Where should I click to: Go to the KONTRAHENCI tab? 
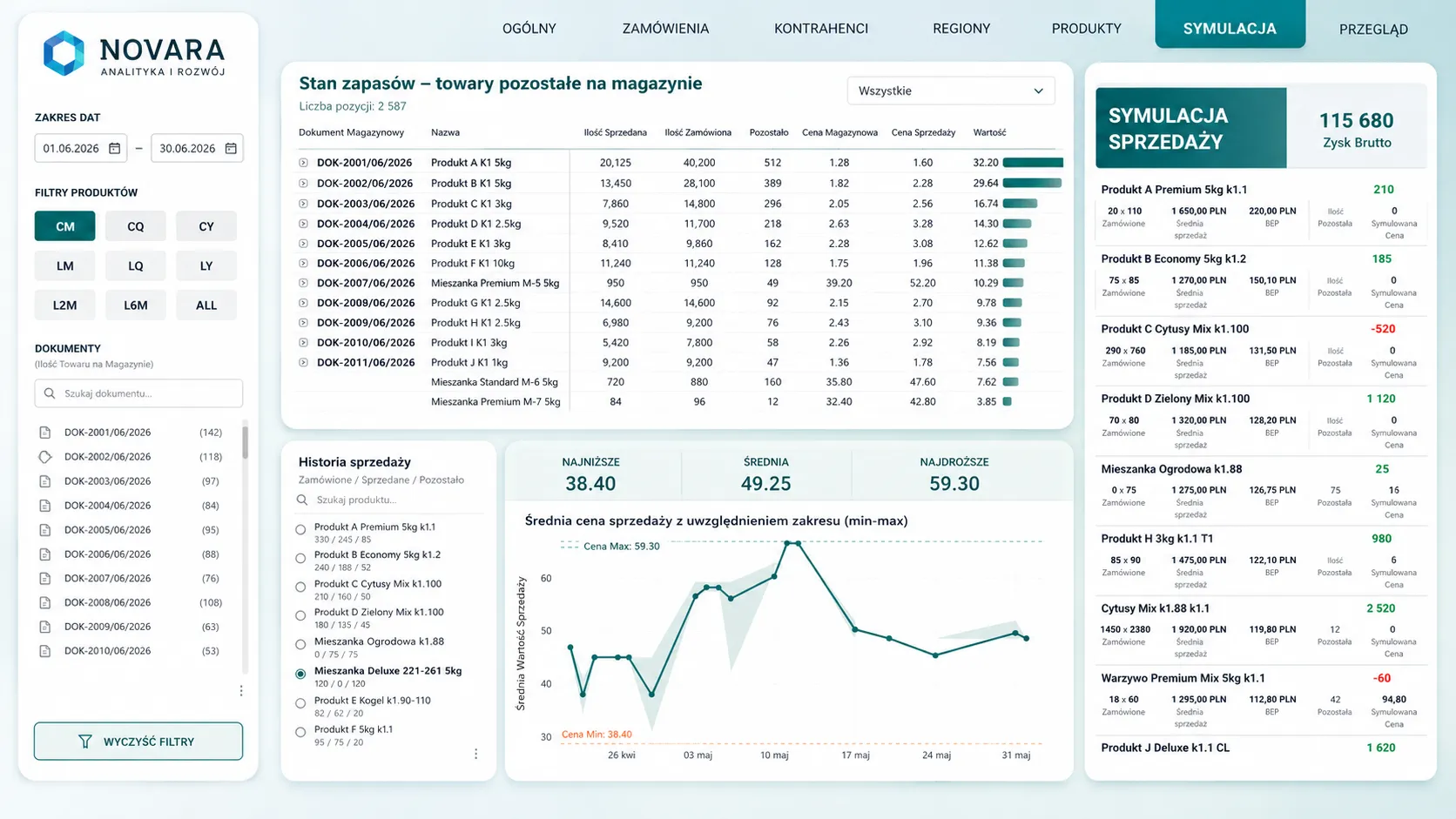821,29
